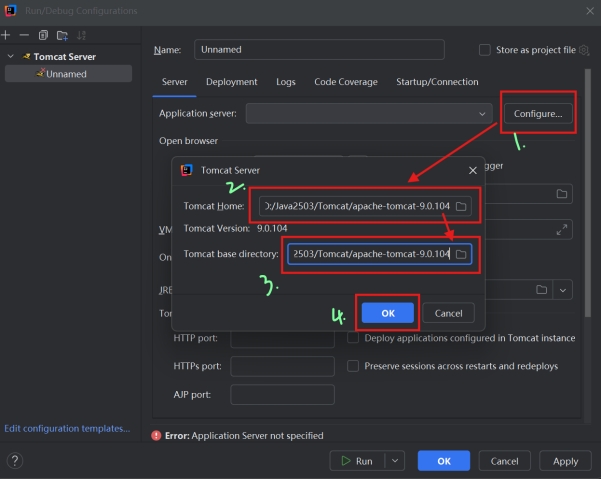Select the Tomcat Server tree node label
Screen dimensions: 601x479
pos(64,57)
